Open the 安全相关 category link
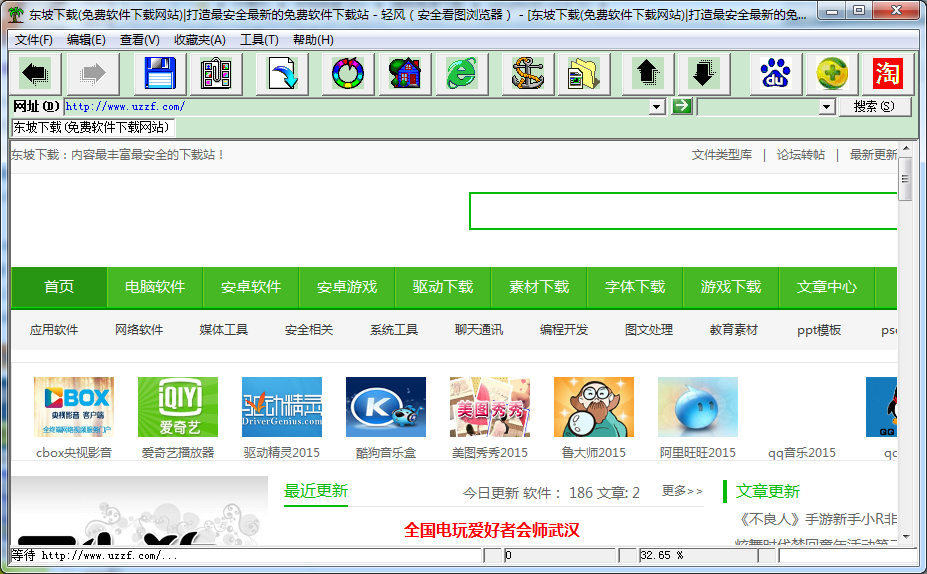The width and height of the screenshot is (927, 574). coord(309,330)
